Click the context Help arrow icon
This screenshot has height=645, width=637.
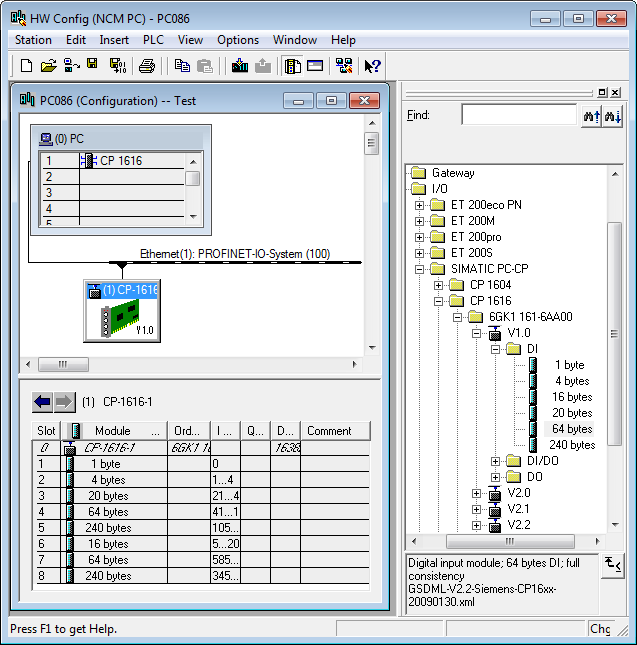pos(372,66)
